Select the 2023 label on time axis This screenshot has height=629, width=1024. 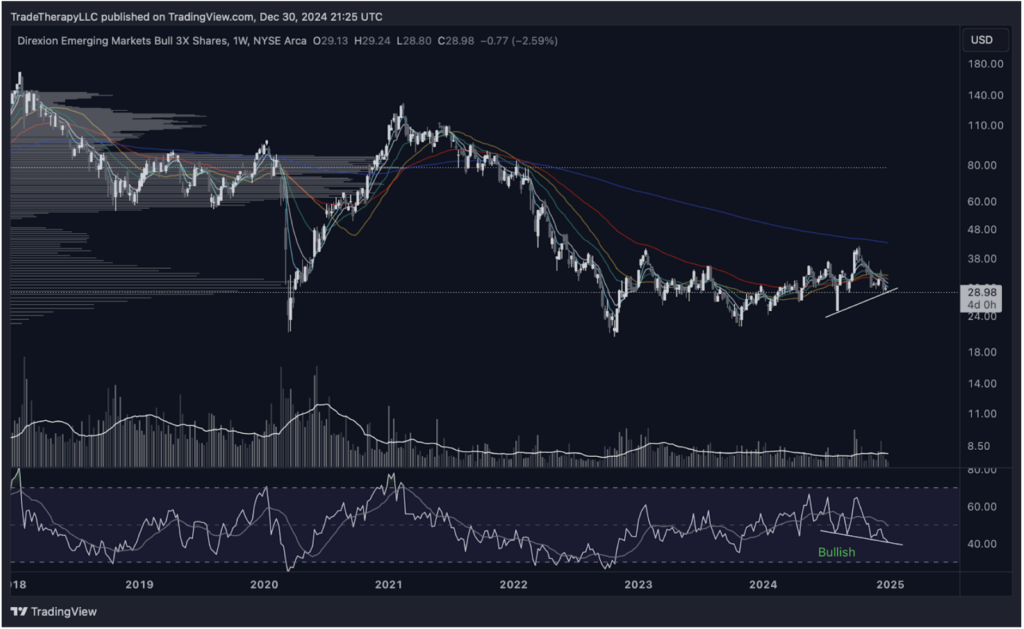(x=638, y=584)
